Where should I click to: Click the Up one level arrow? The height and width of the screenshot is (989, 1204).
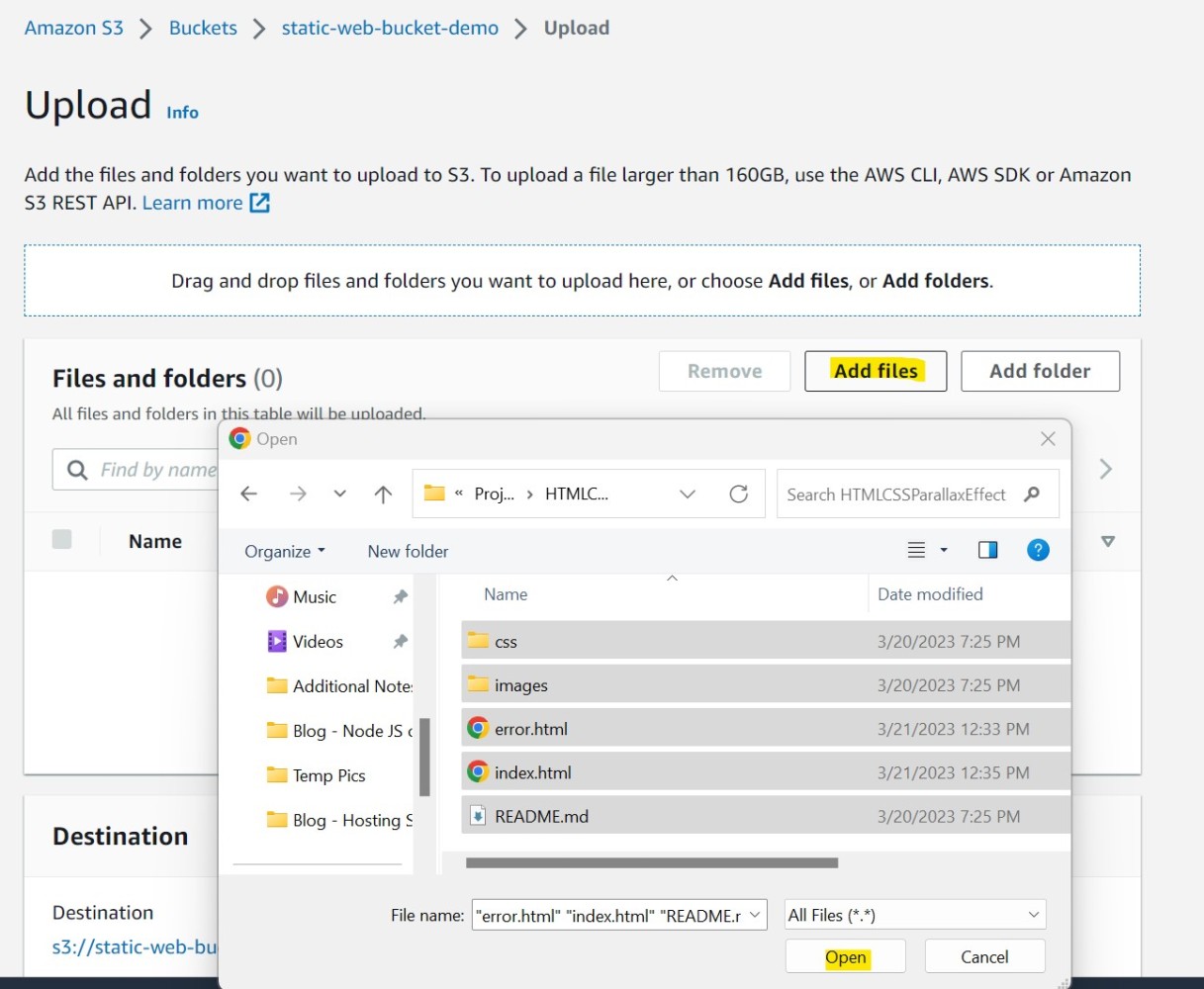(x=383, y=494)
